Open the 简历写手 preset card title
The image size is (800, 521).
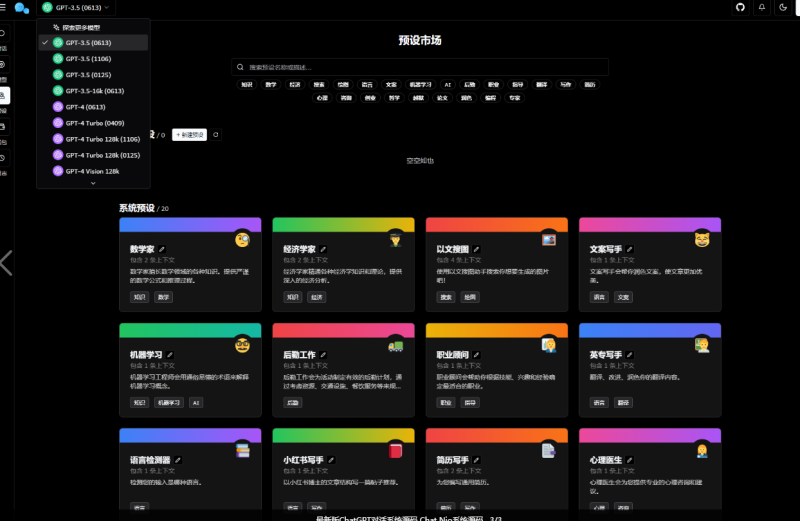(453, 460)
